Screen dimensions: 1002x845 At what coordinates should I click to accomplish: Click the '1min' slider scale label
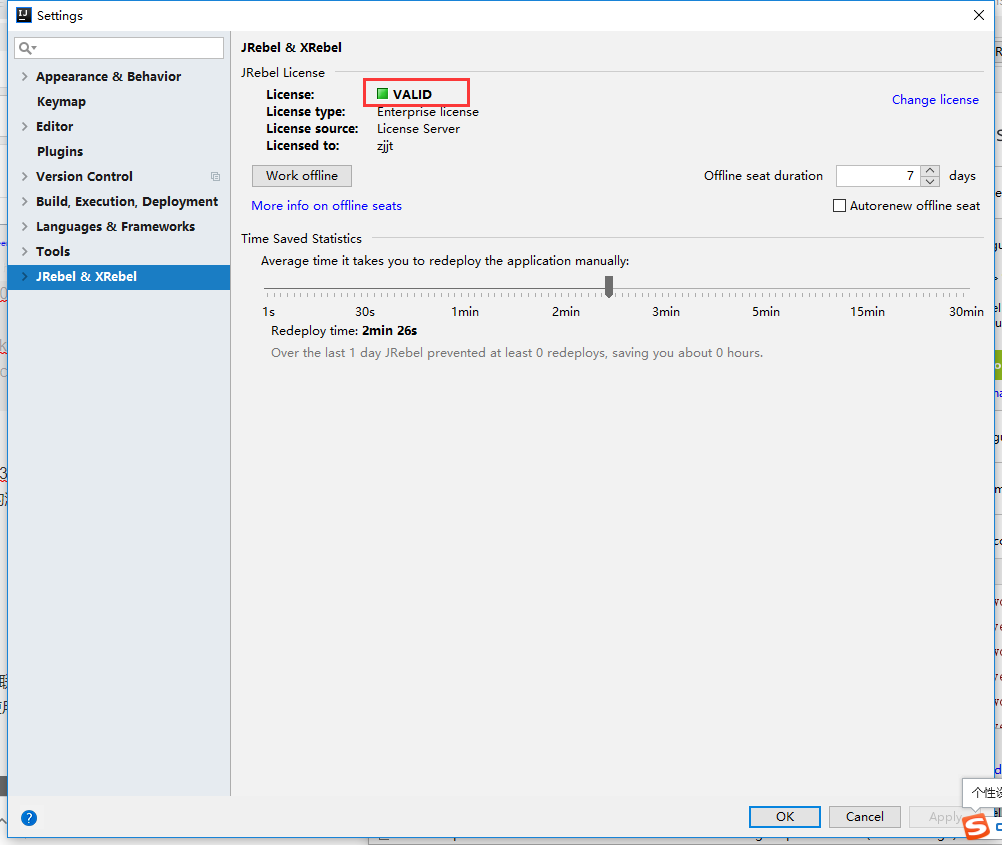click(x=465, y=312)
